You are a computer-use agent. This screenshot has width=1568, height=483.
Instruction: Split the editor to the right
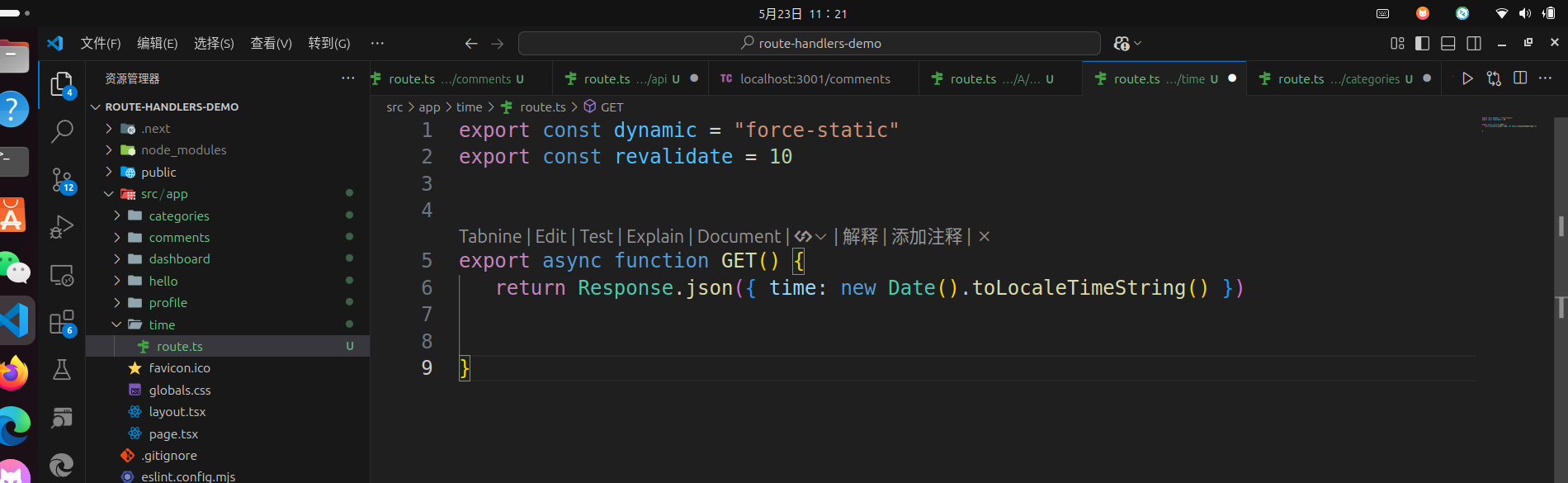(1520, 78)
